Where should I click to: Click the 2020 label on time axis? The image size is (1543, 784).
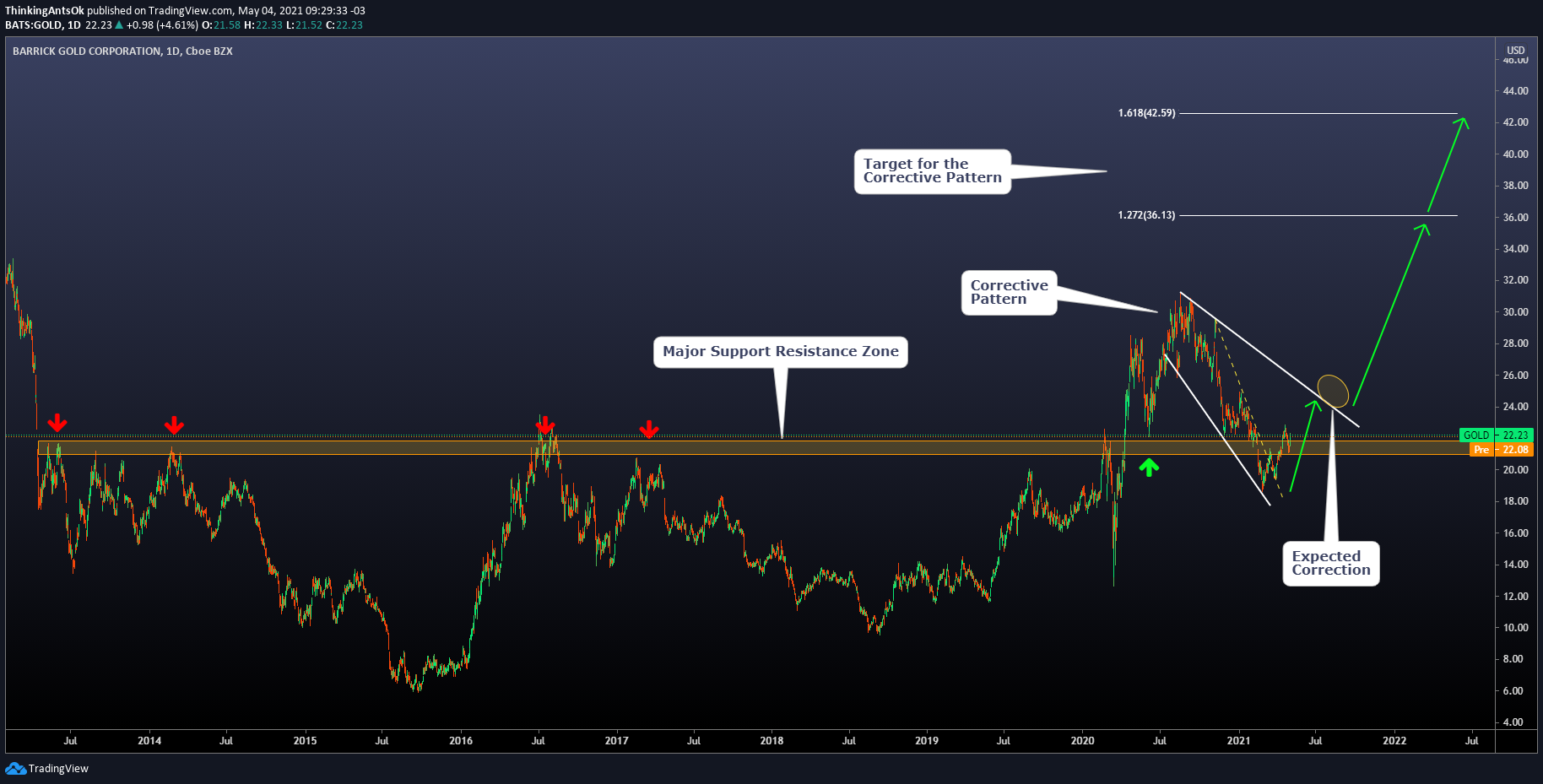click(1082, 741)
